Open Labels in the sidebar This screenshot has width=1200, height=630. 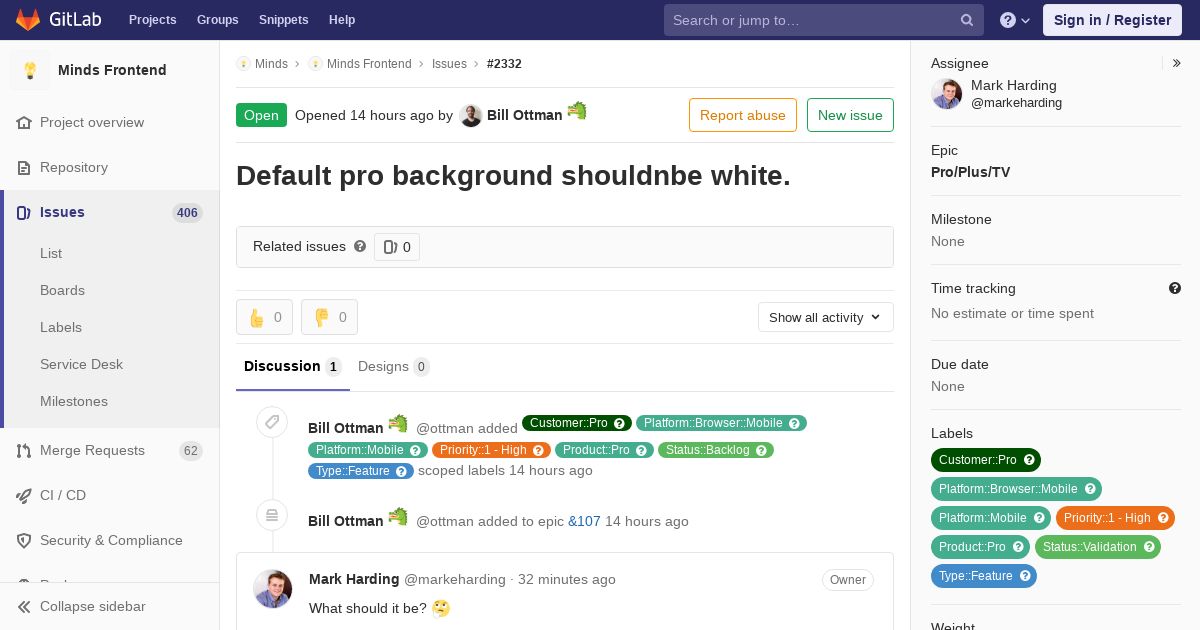tap(61, 327)
